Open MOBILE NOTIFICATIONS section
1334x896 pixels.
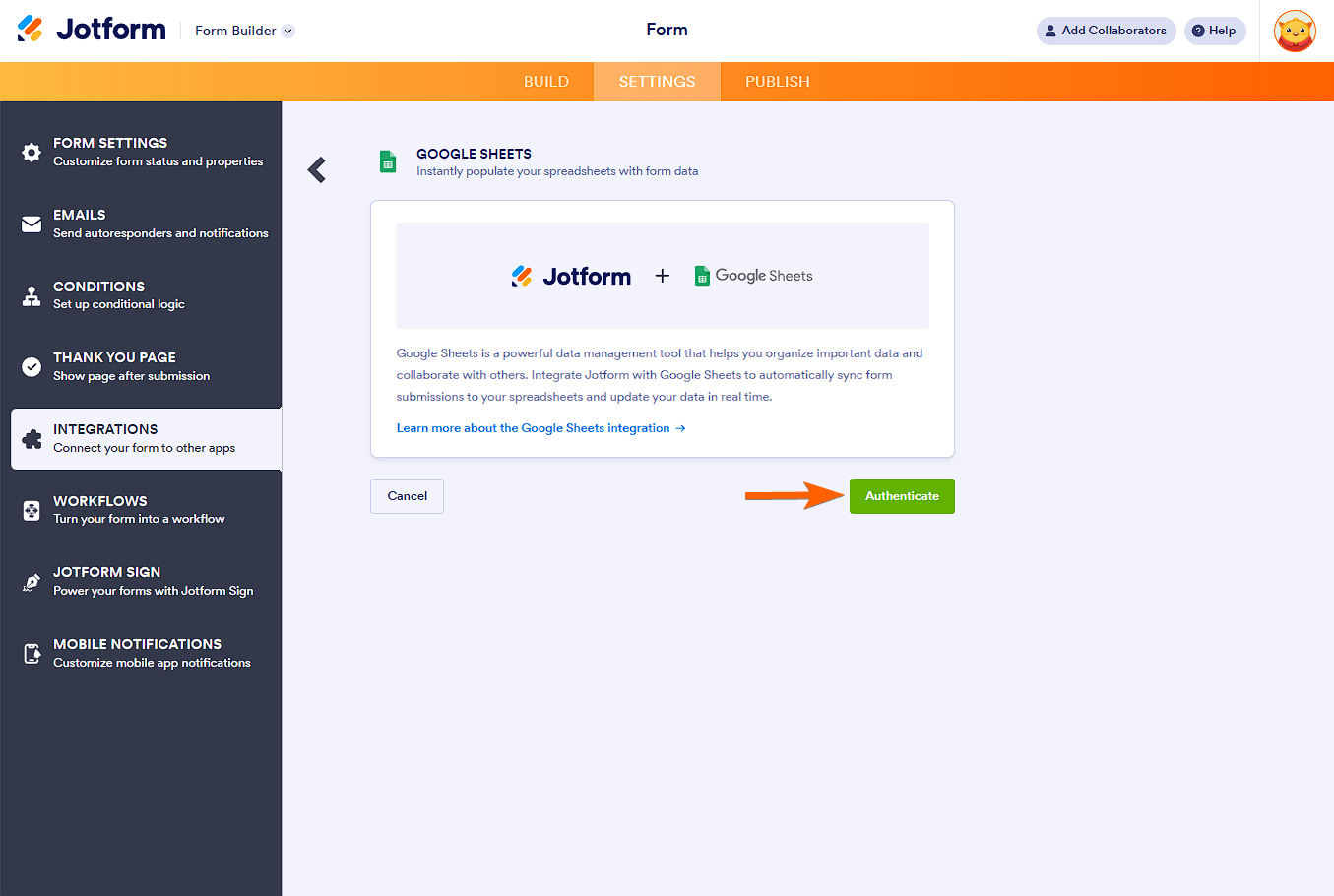tap(146, 653)
